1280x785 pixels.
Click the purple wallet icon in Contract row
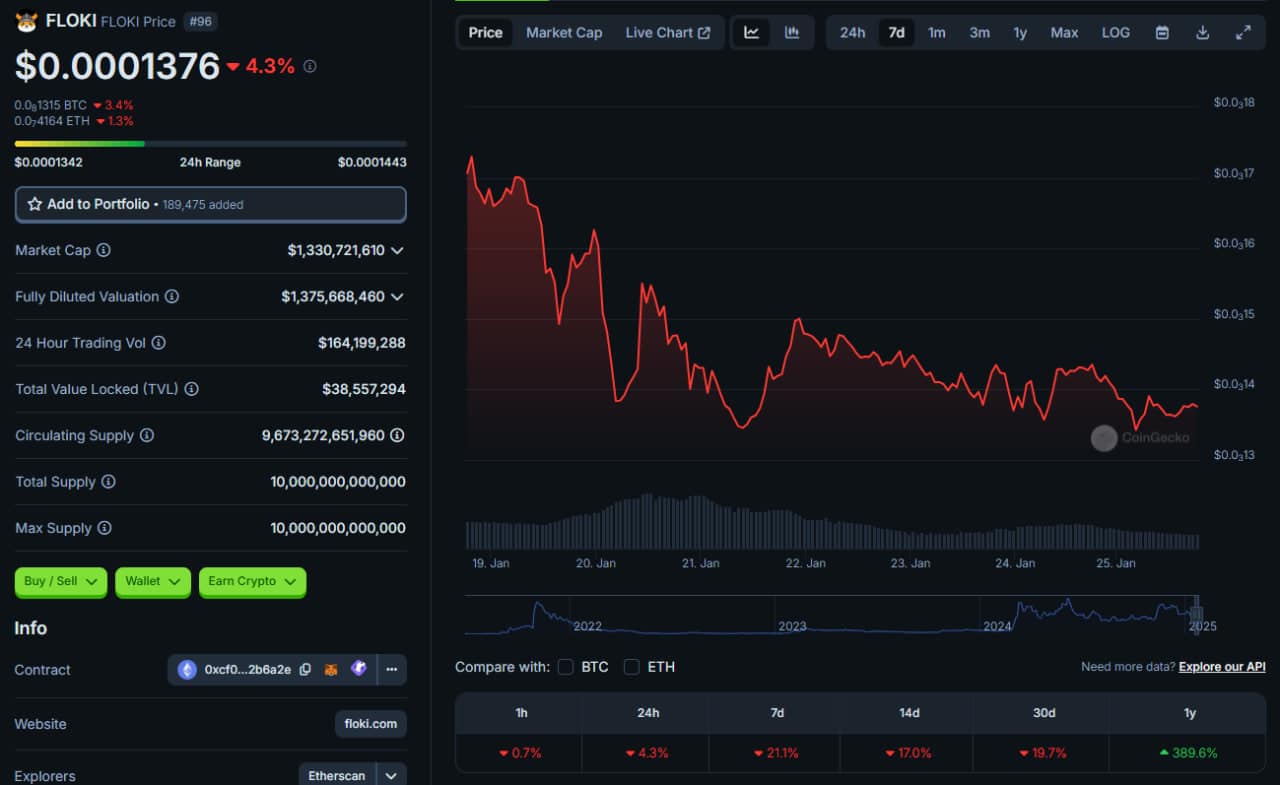click(358, 669)
